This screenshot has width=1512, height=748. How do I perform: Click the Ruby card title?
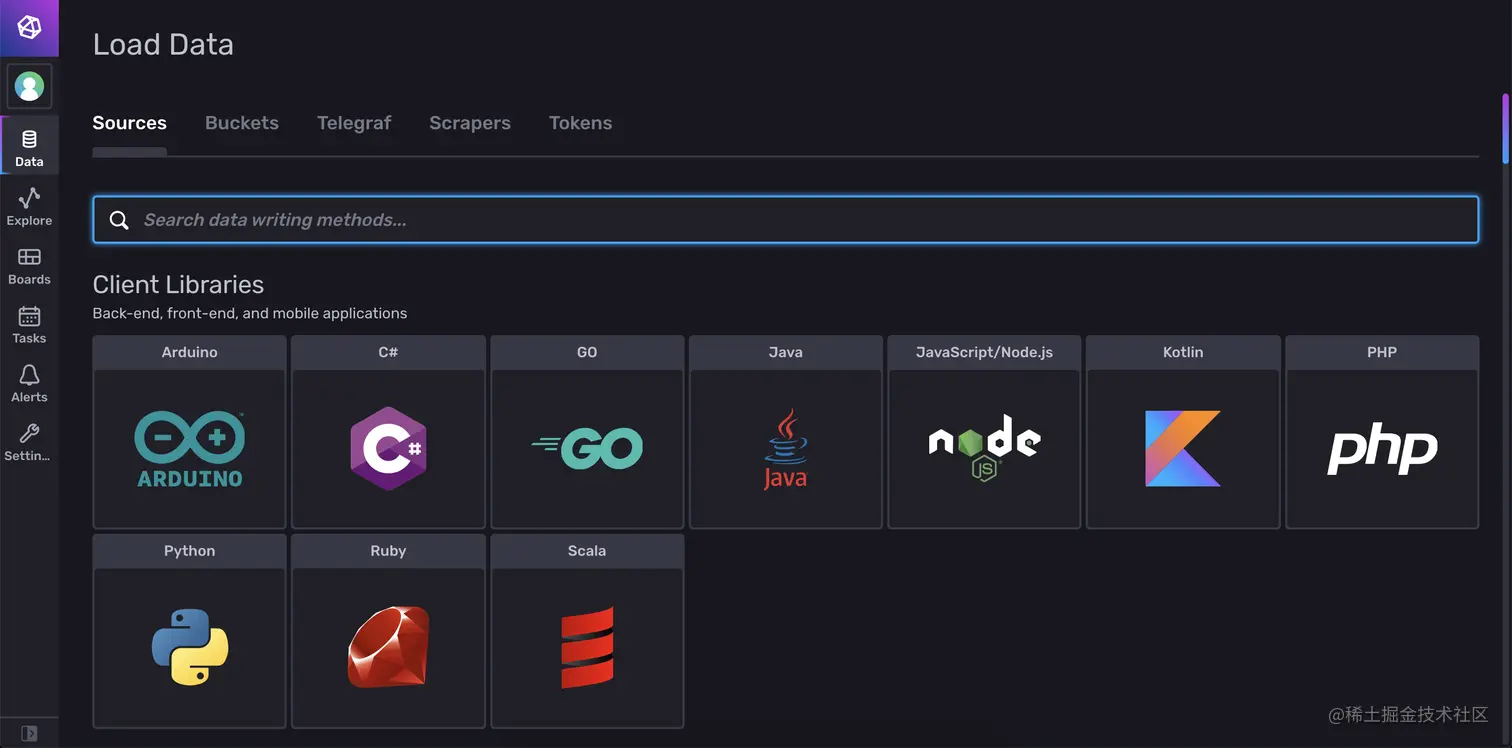[x=388, y=551]
